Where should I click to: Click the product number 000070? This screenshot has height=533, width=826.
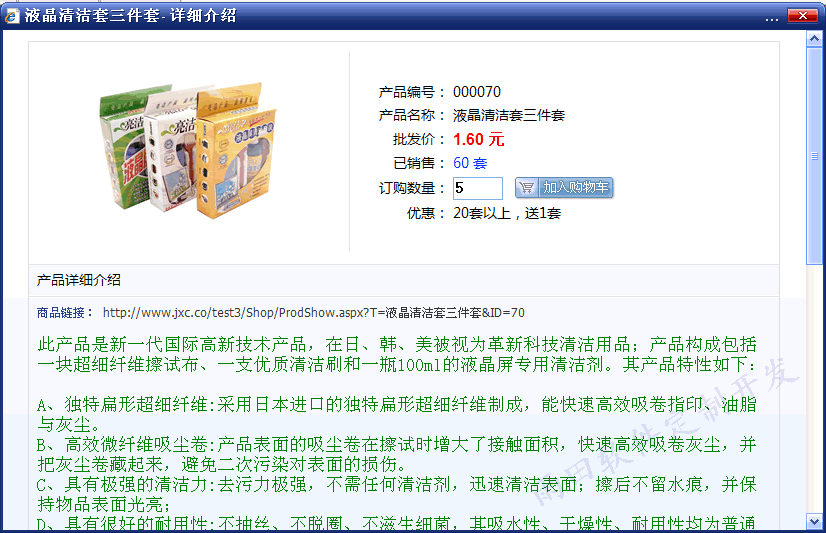click(x=477, y=92)
